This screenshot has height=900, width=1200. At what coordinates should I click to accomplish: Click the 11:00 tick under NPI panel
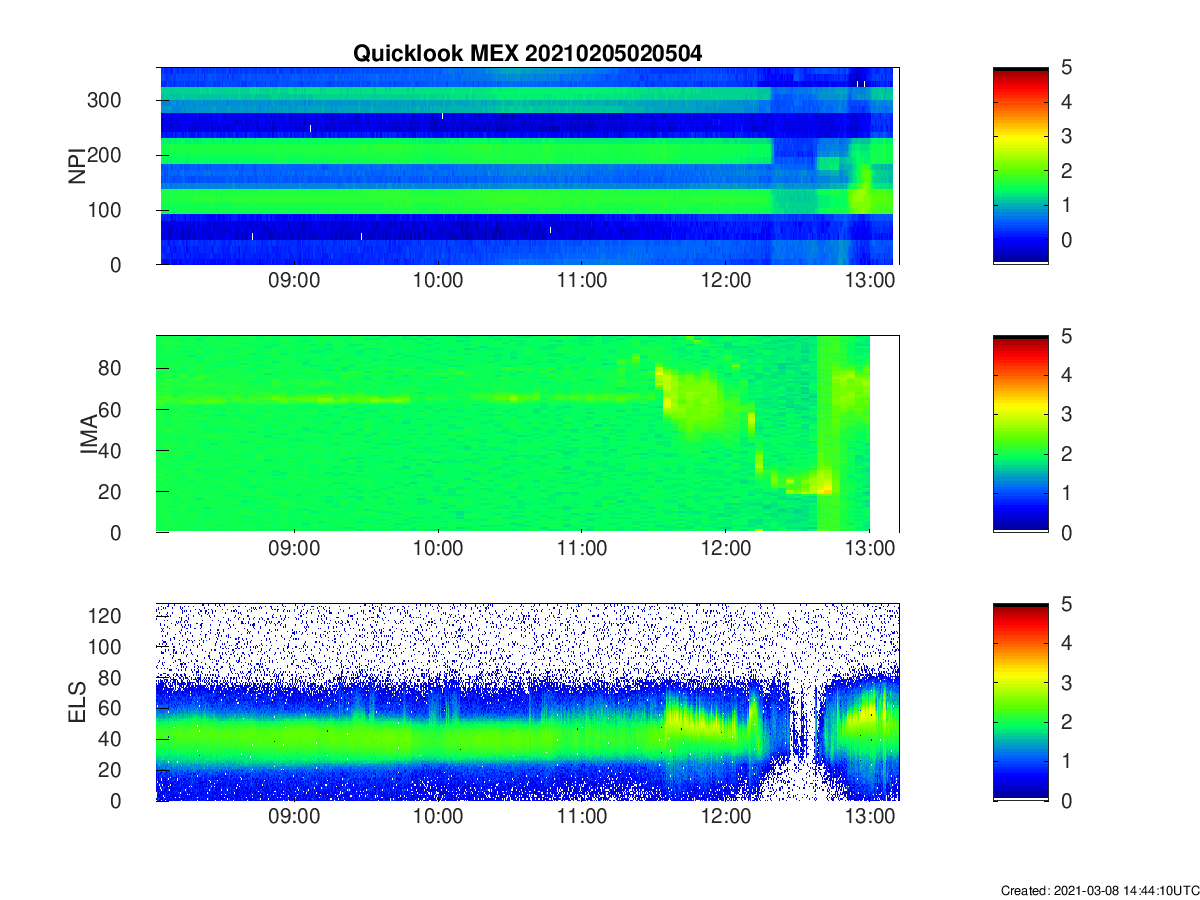(x=582, y=282)
